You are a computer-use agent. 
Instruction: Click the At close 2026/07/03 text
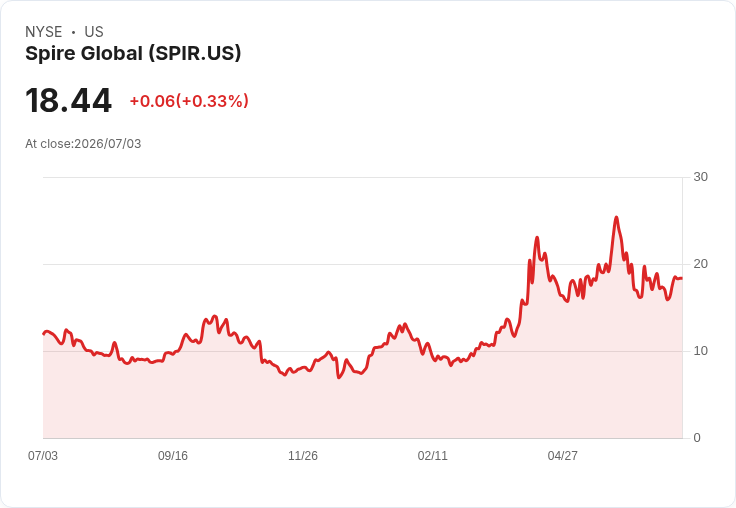tap(83, 144)
